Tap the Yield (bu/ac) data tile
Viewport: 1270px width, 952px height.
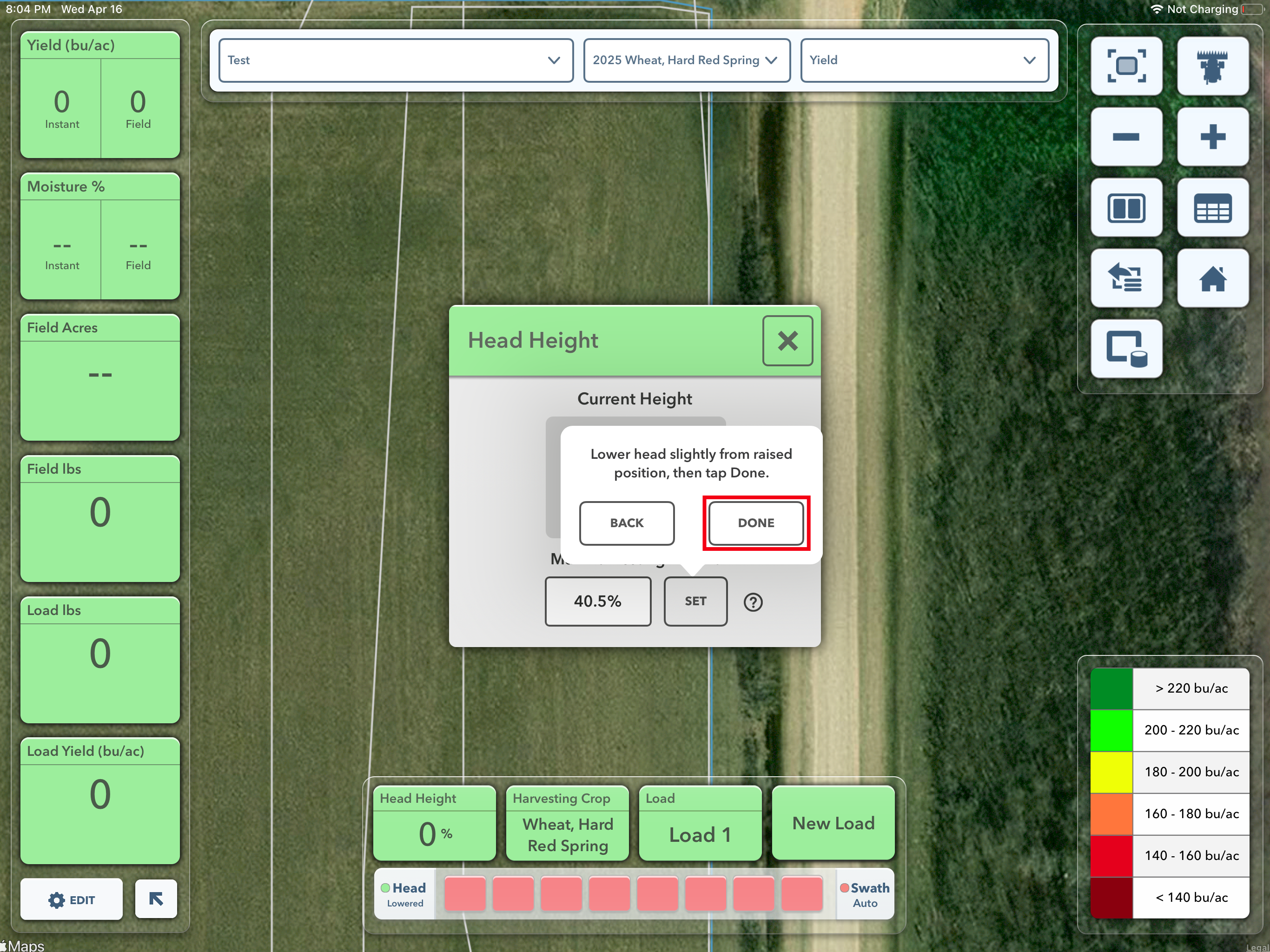[100, 95]
